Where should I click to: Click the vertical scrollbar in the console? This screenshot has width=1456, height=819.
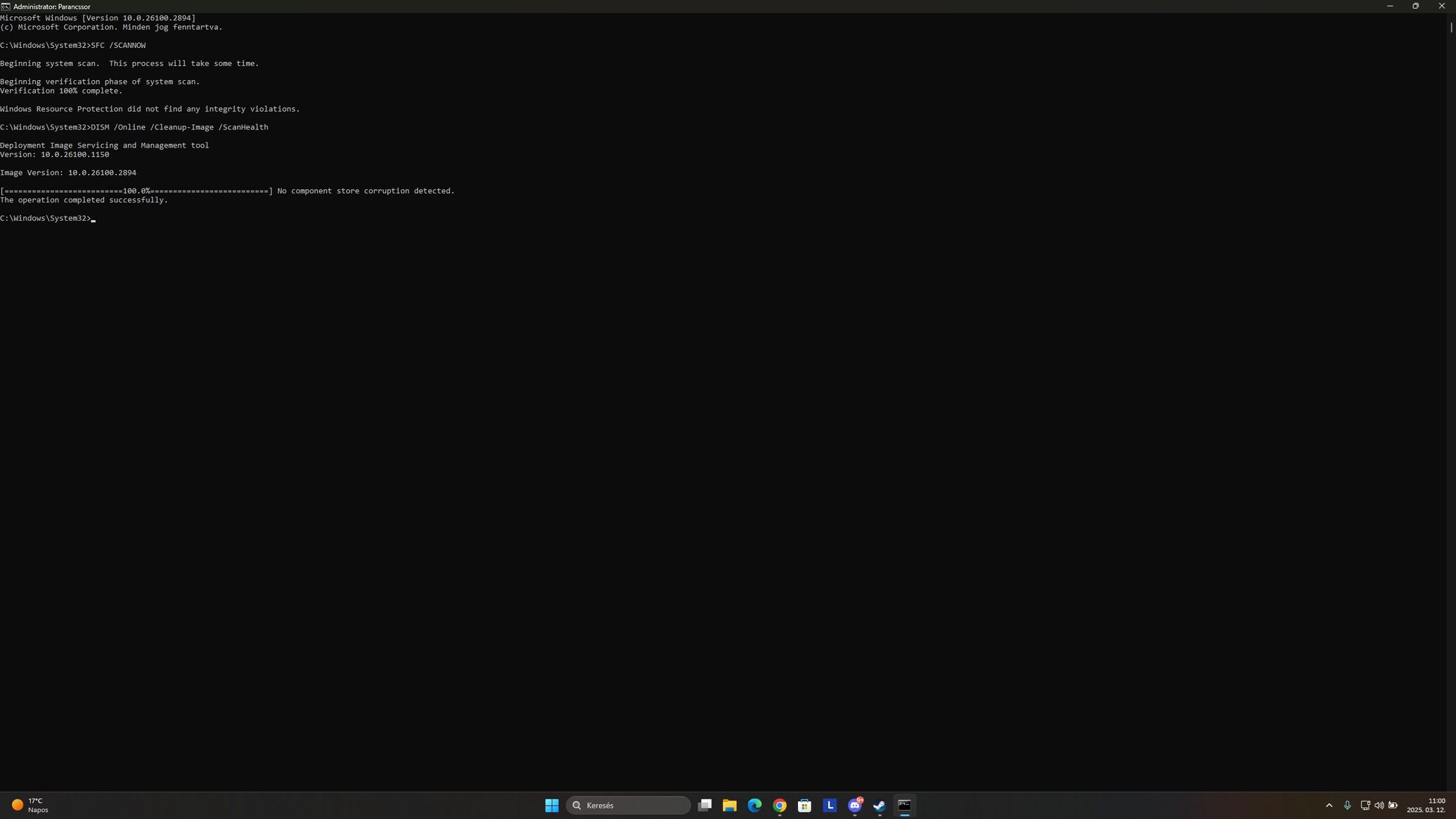(1451, 28)
